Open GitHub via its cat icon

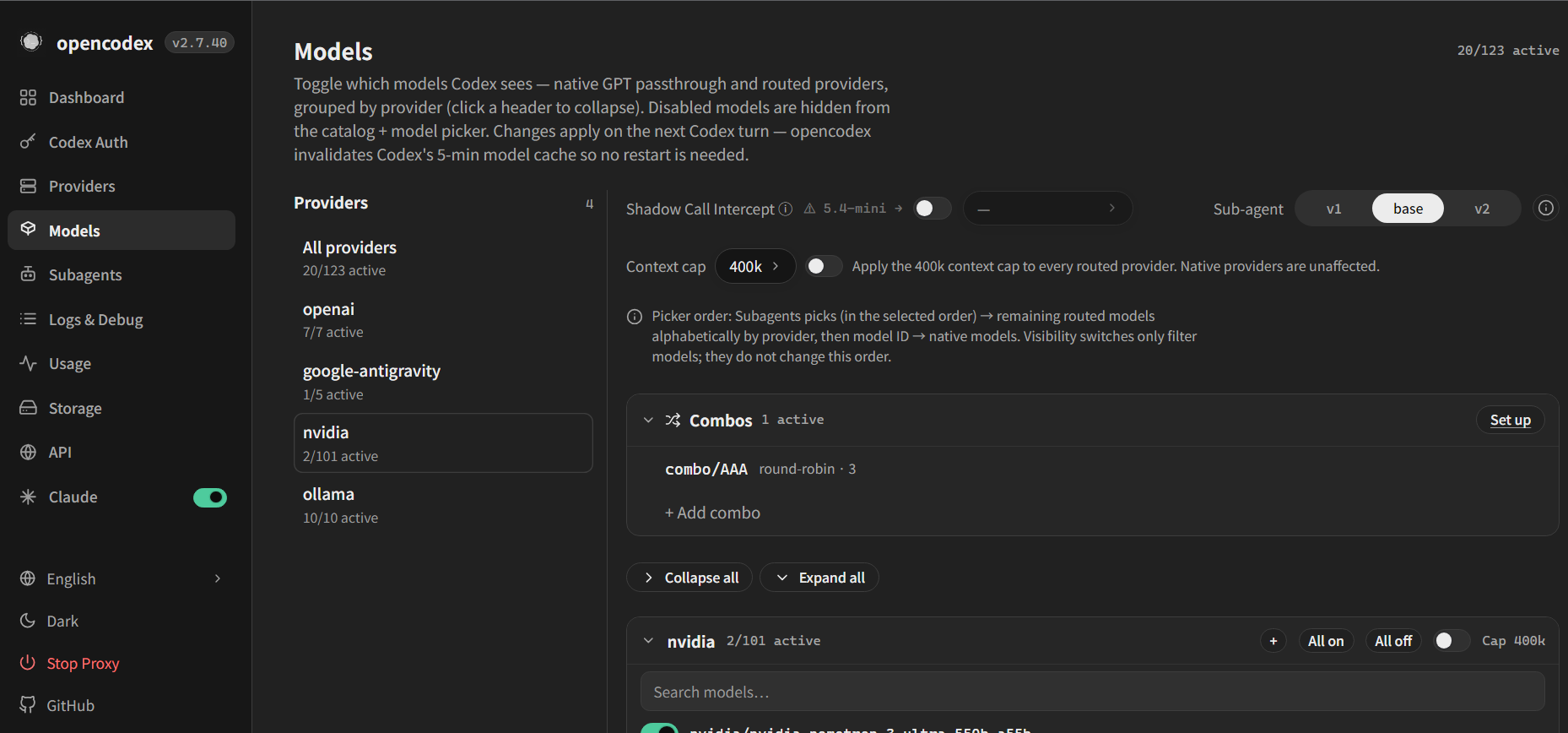point(28,705)
